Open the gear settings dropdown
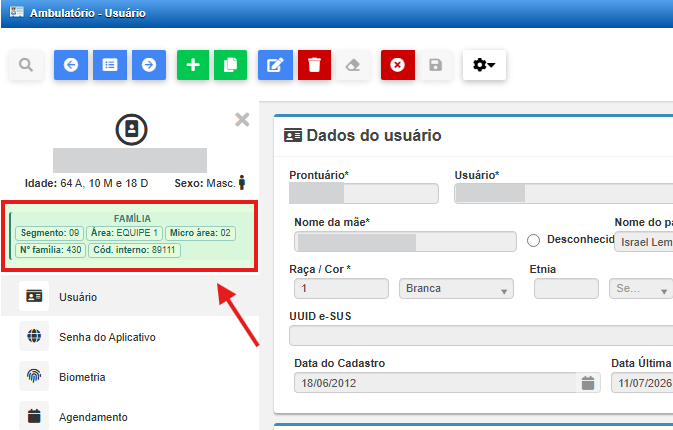The image size is (673, 430). click(x=484, y=65)
